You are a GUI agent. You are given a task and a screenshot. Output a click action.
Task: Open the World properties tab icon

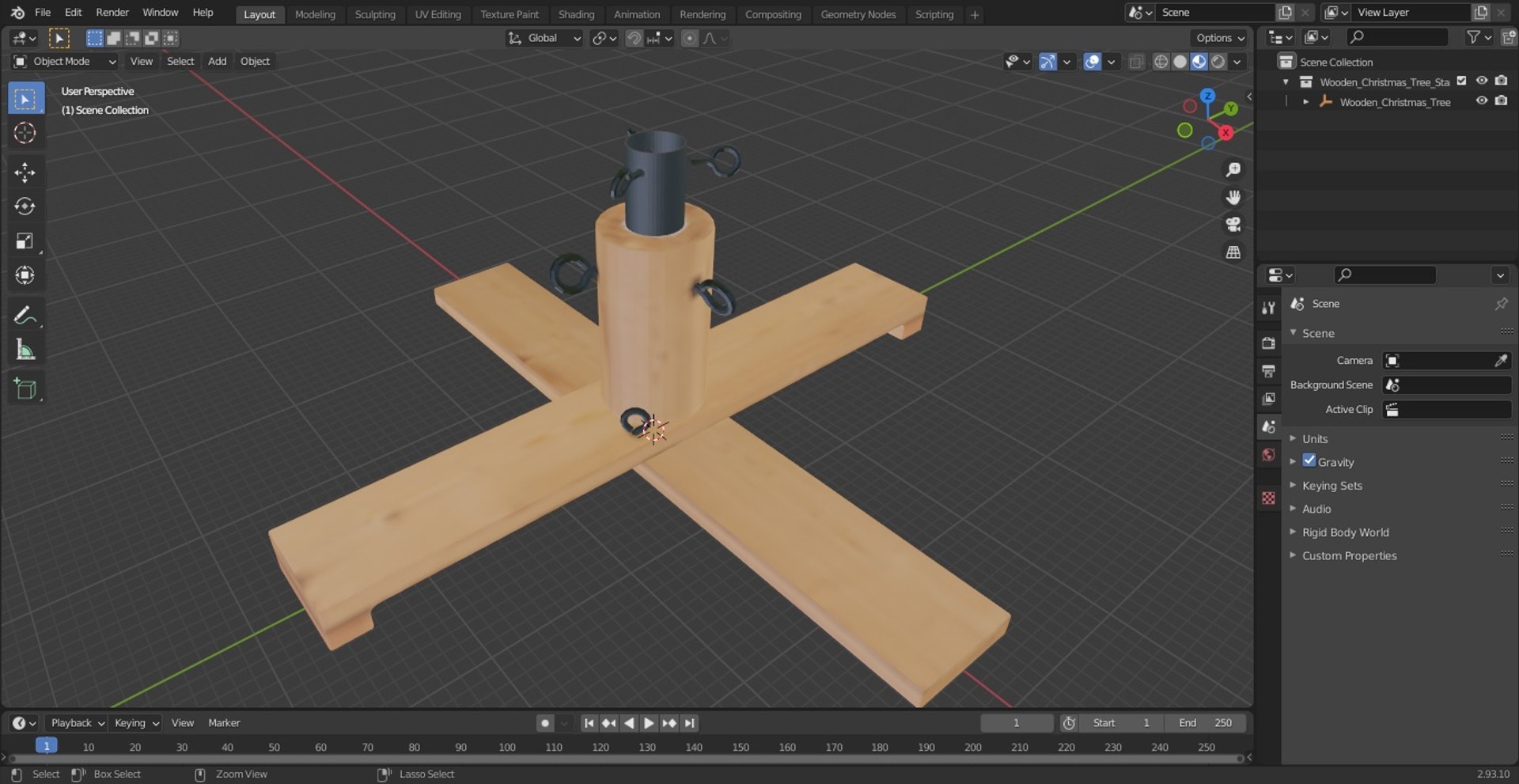point(1269,455)
